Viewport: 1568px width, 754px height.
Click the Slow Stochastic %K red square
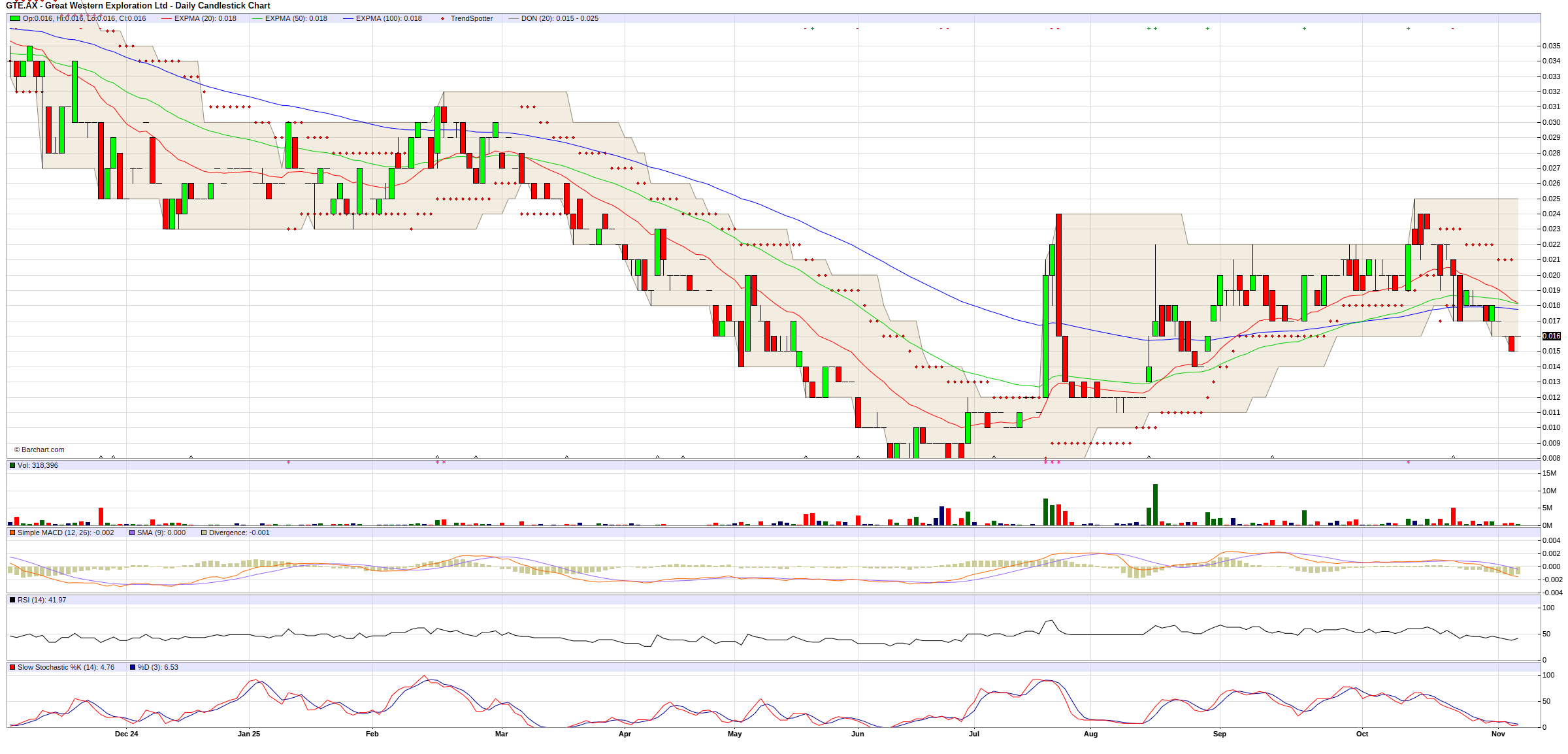(x=12, y=667)
